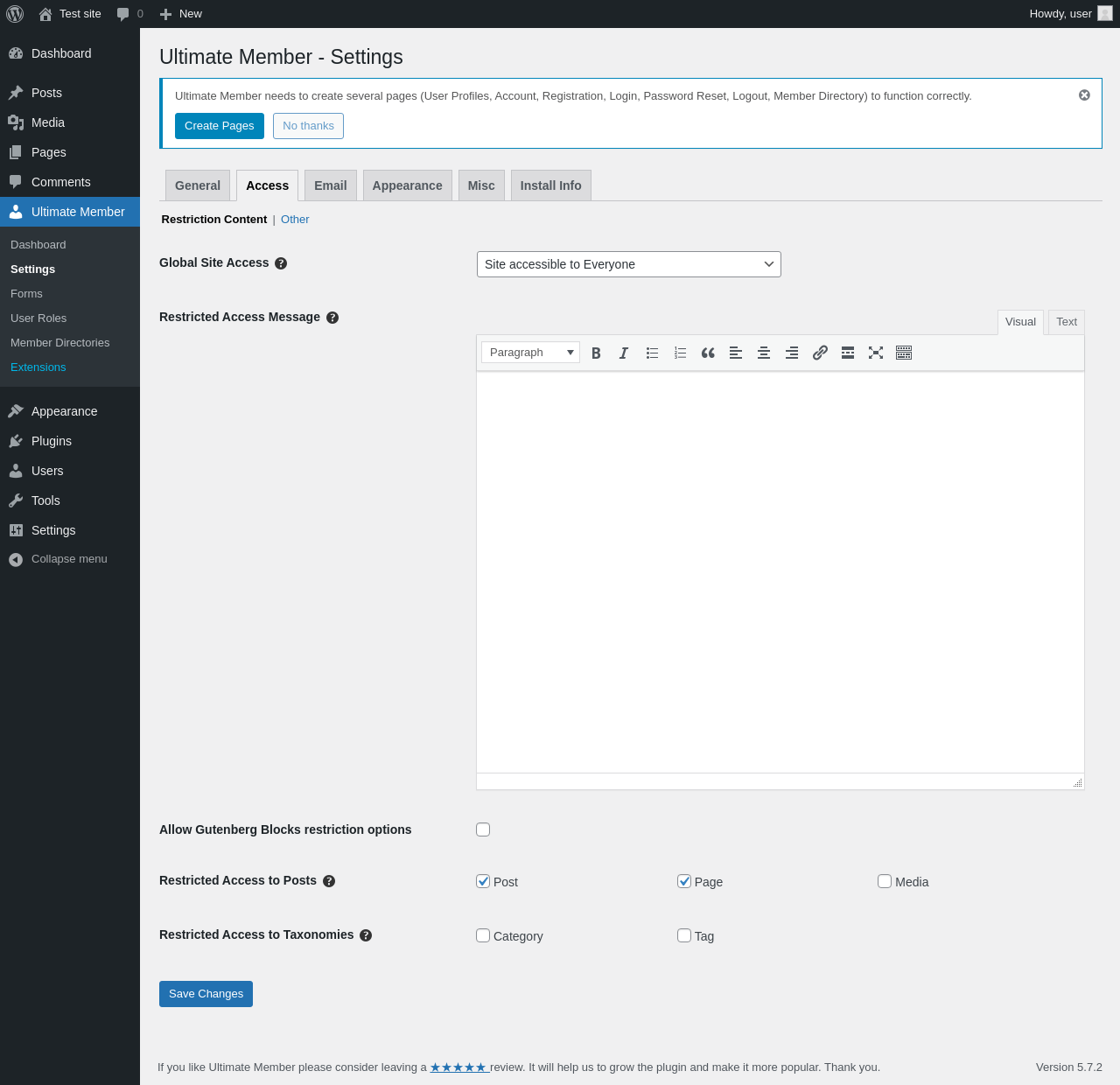Viewport: 1120px width, 1085px height.
Task: Switch to the General settings tab
Action: coord(198,185)
